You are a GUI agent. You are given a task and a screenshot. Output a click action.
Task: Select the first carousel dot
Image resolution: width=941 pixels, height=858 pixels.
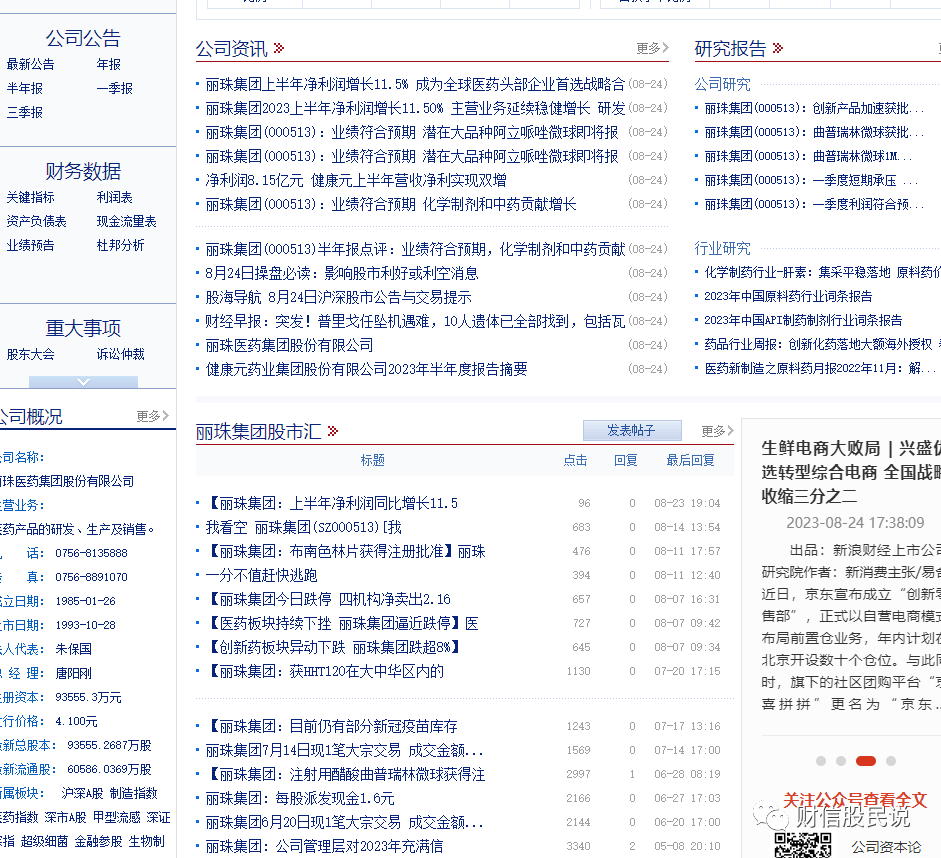[821, 761]
